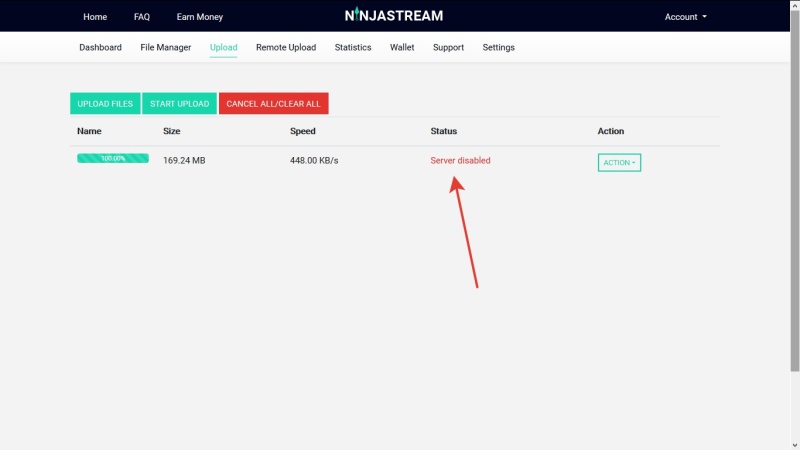Open the Wallet tab

point(402,47)
